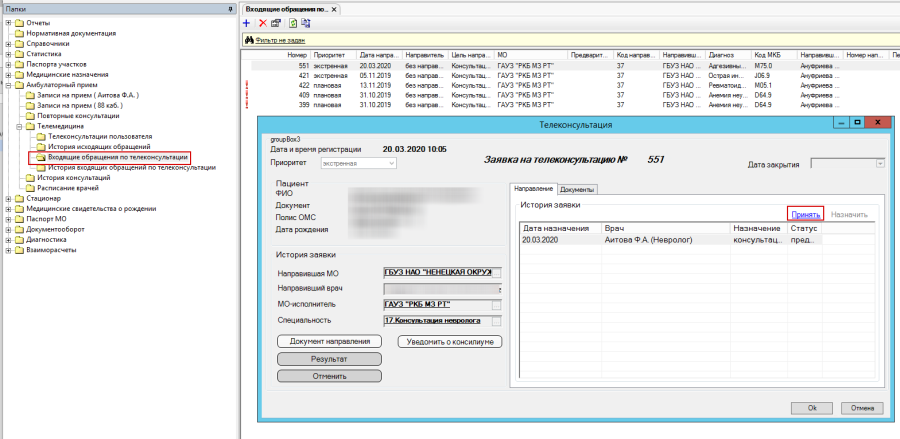Open the Дата закрытия date dropdown

click(880, 164)
